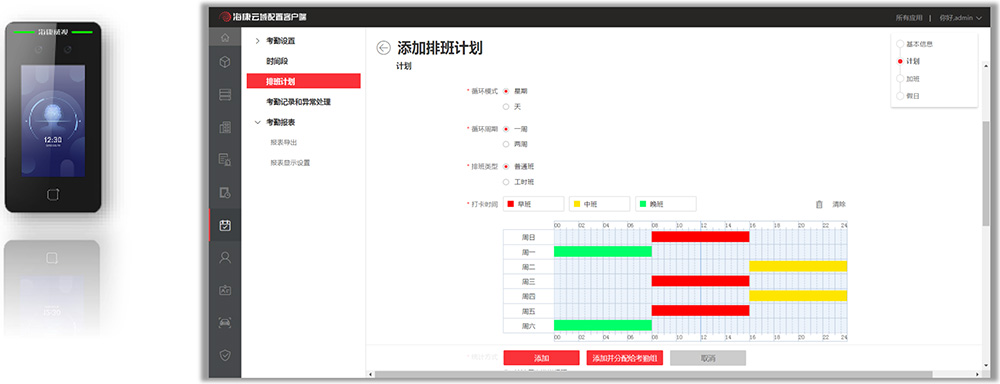The width and height of the screenshot is (1000, 384).
Task: Click the gray 取消 button
Action: click(707, 358)
